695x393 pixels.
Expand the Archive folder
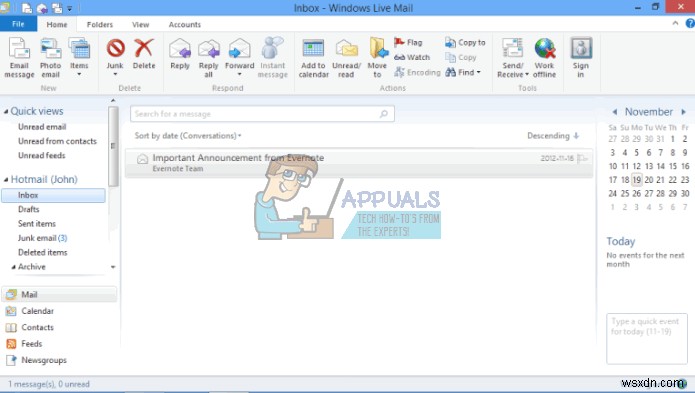pyautogui.click(x=13, y=267)
